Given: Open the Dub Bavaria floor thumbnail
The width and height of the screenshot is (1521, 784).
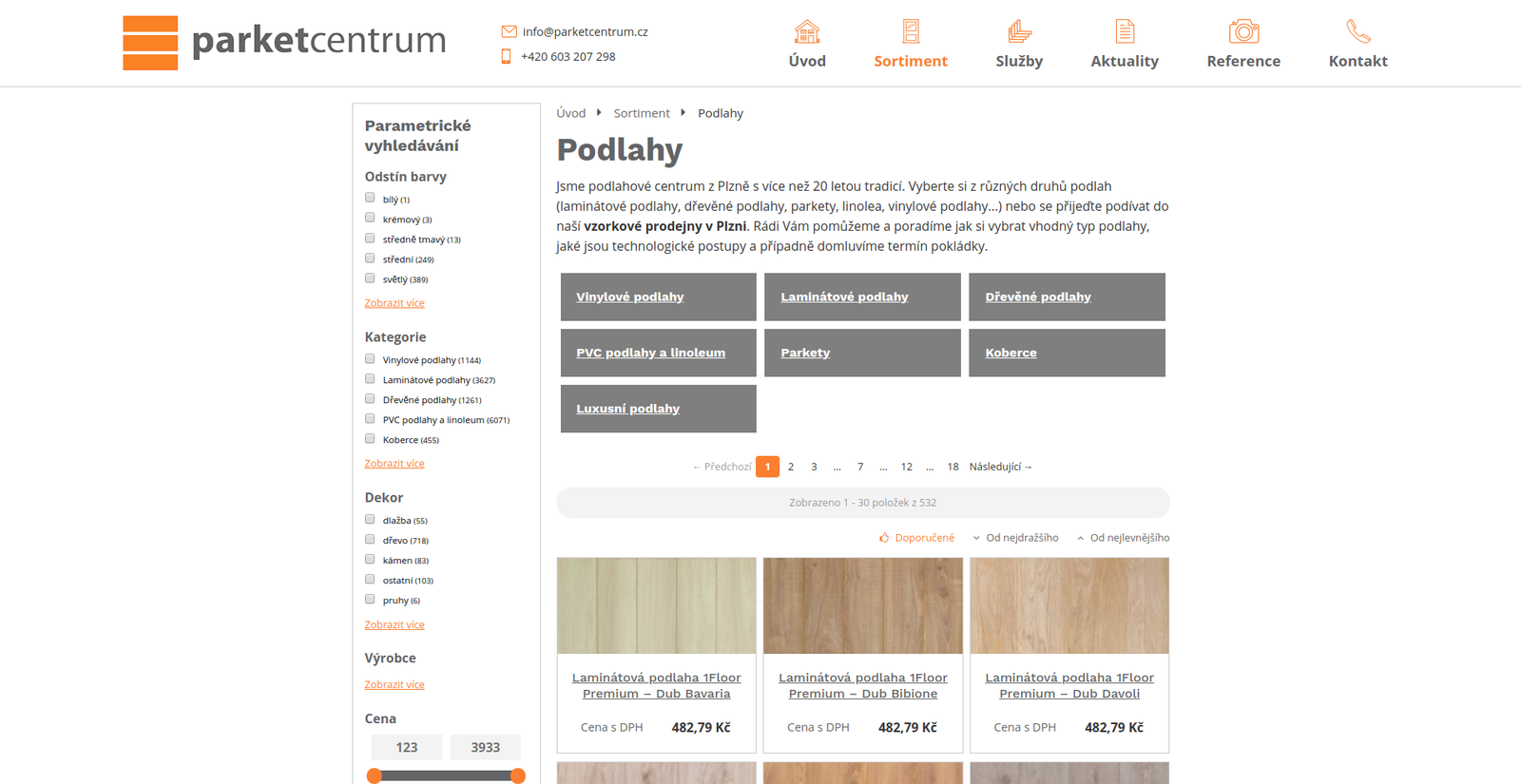Looking at the screenshot, I should (657, 605).
